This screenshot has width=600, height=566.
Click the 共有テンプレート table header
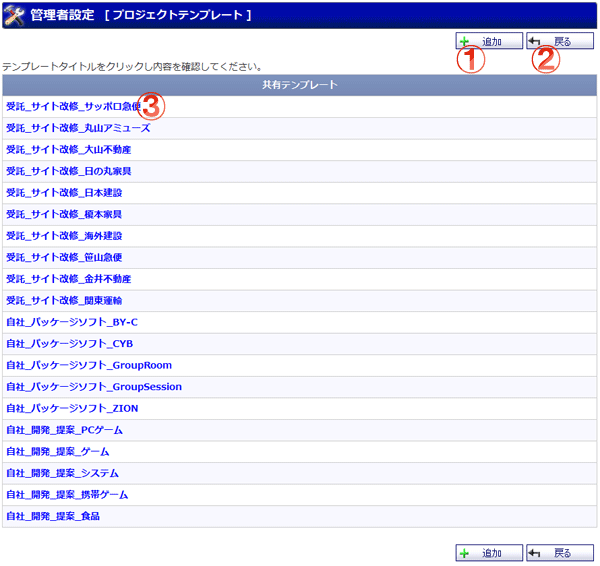click(300, 85)
